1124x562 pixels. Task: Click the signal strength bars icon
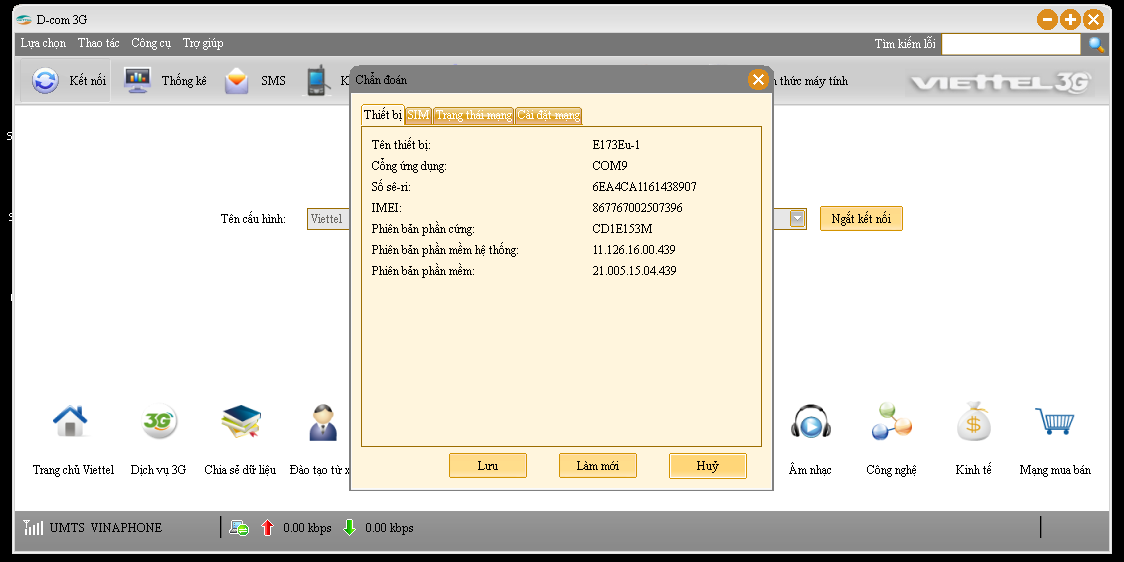33,528
